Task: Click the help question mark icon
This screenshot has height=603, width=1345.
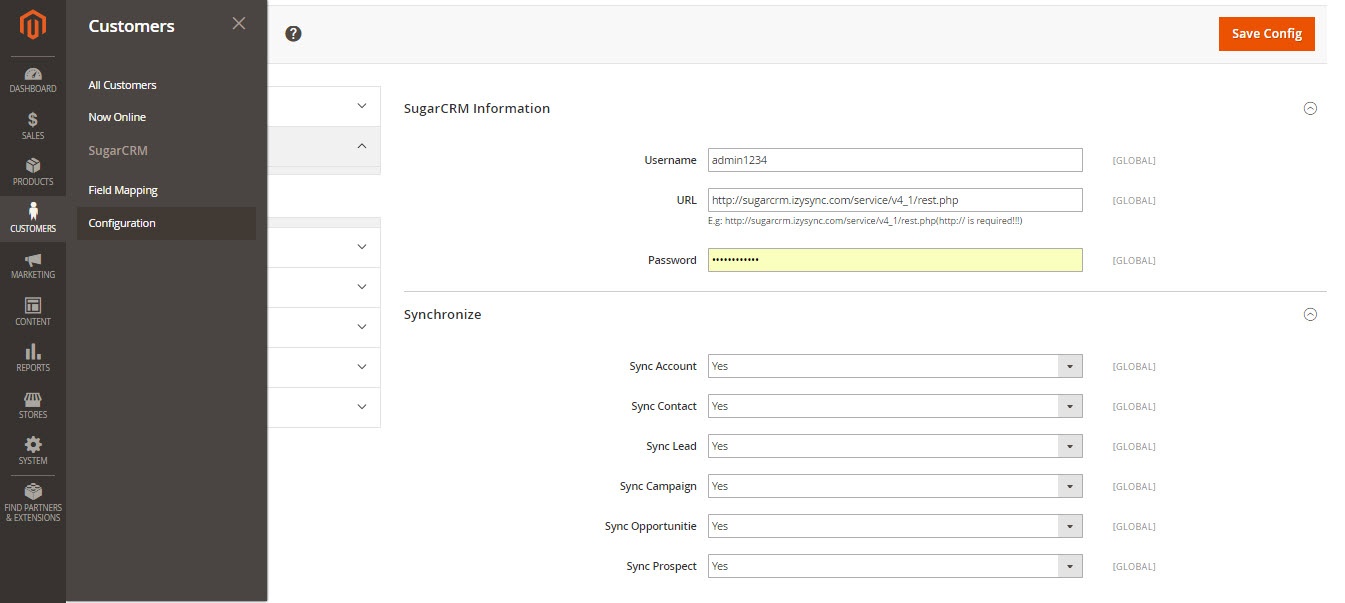Action: click(x=293, y=33)
